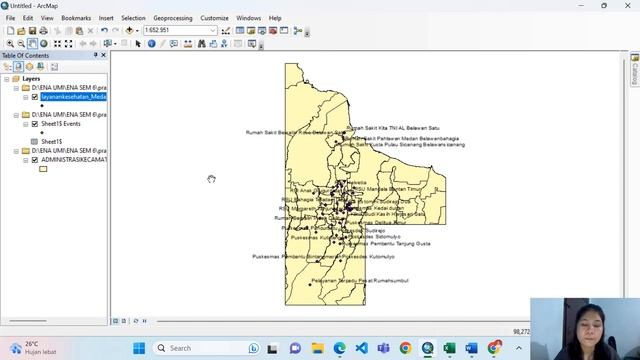Switch TOC to List By Visibility
640x360 pixels.
[29, 67]
